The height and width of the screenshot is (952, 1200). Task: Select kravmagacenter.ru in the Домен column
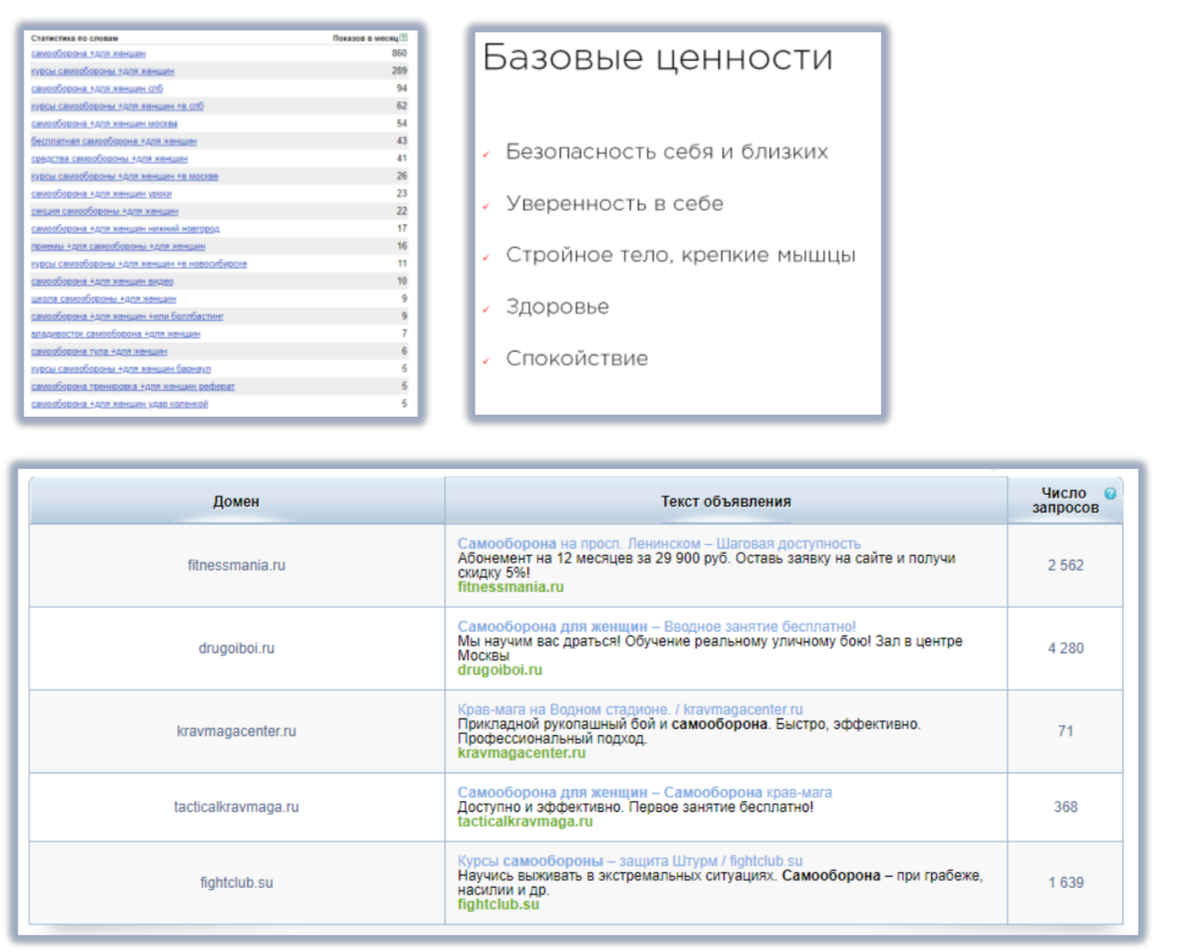[236, 731]
